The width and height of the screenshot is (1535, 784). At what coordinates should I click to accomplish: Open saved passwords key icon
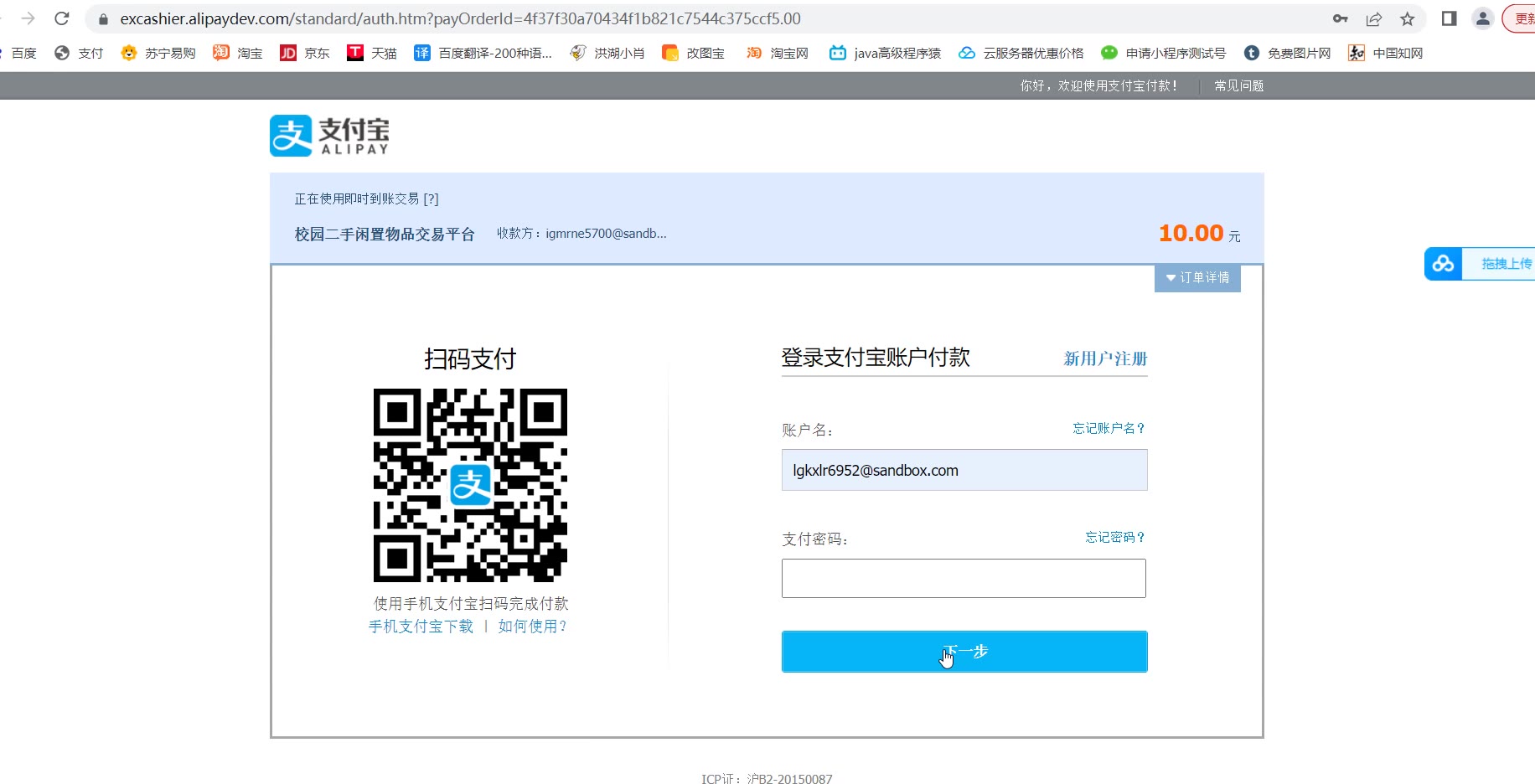1341,18
